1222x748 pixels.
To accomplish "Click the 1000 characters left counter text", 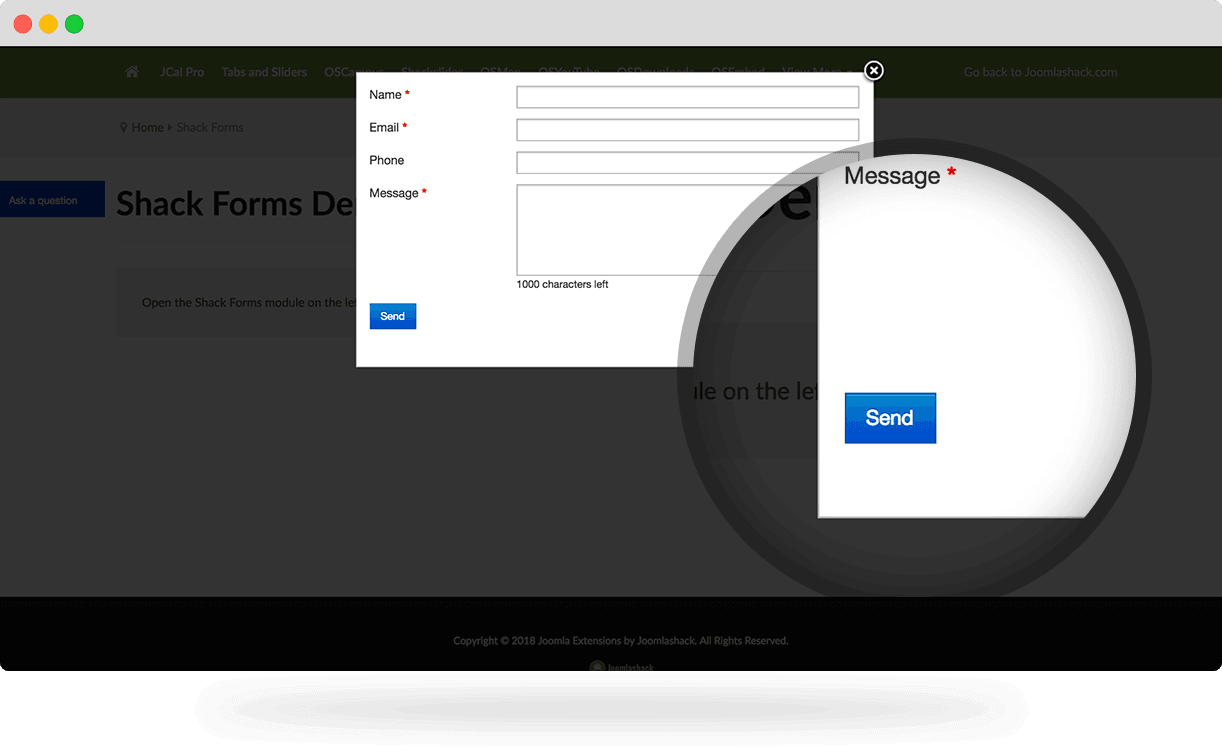I will click(x=562, y=285).
